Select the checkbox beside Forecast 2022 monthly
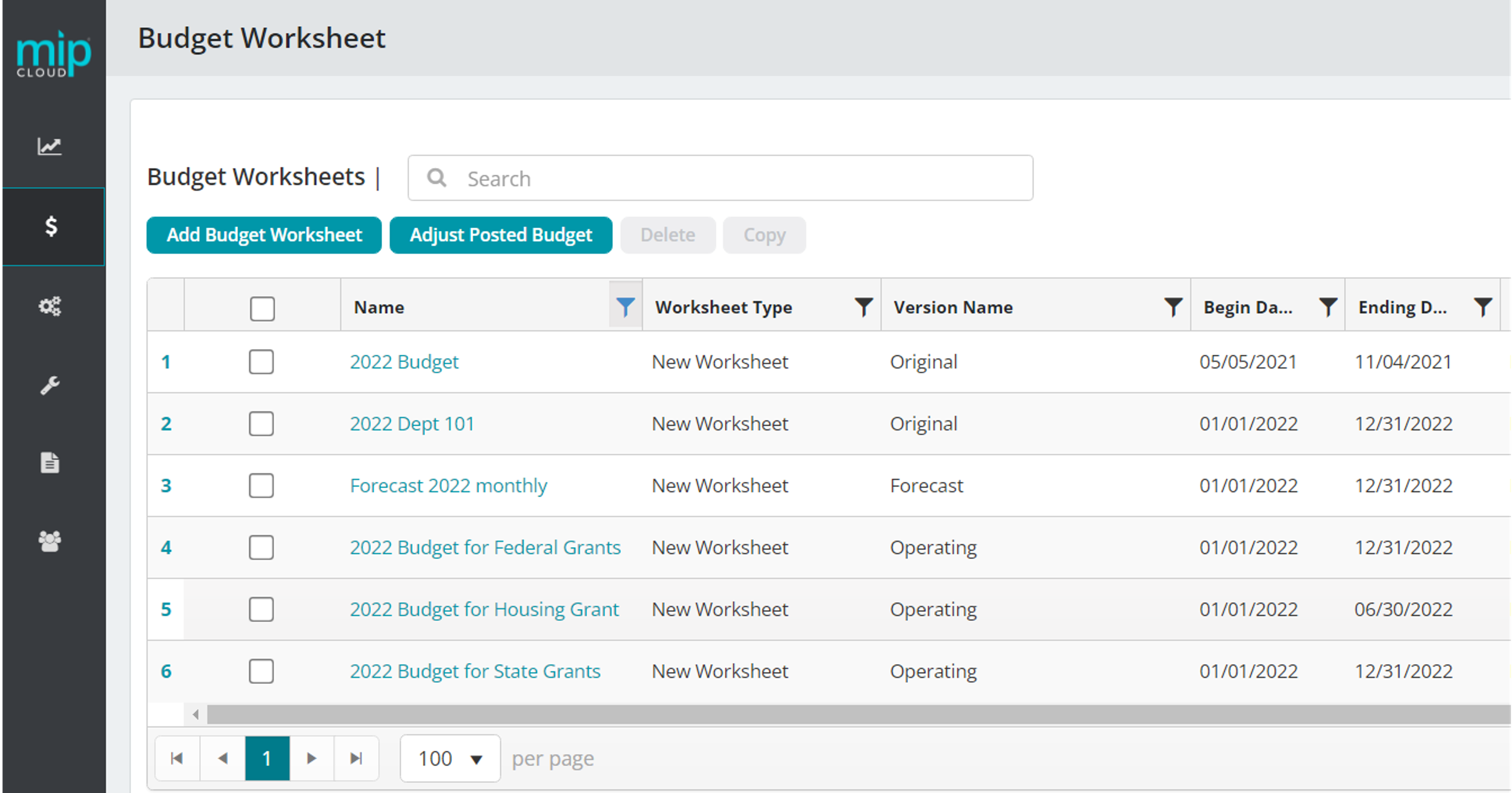Screen dimensions: 1512x793 261,486
